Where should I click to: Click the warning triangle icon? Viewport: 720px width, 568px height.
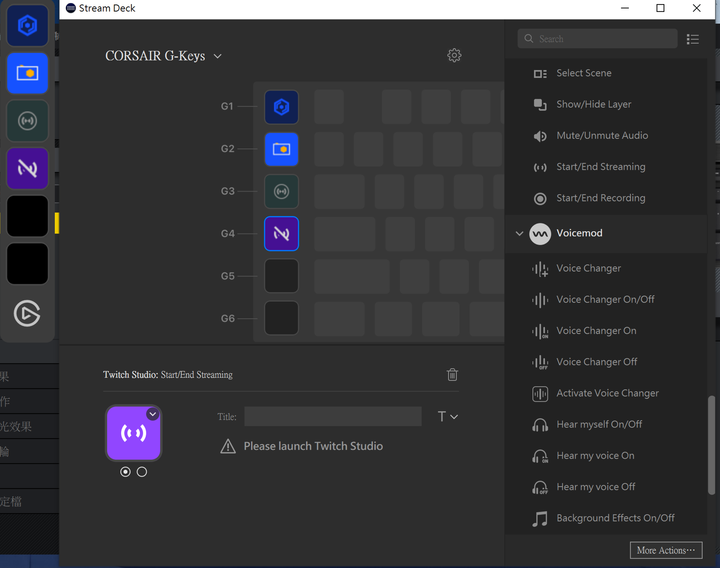pos(228,446)
